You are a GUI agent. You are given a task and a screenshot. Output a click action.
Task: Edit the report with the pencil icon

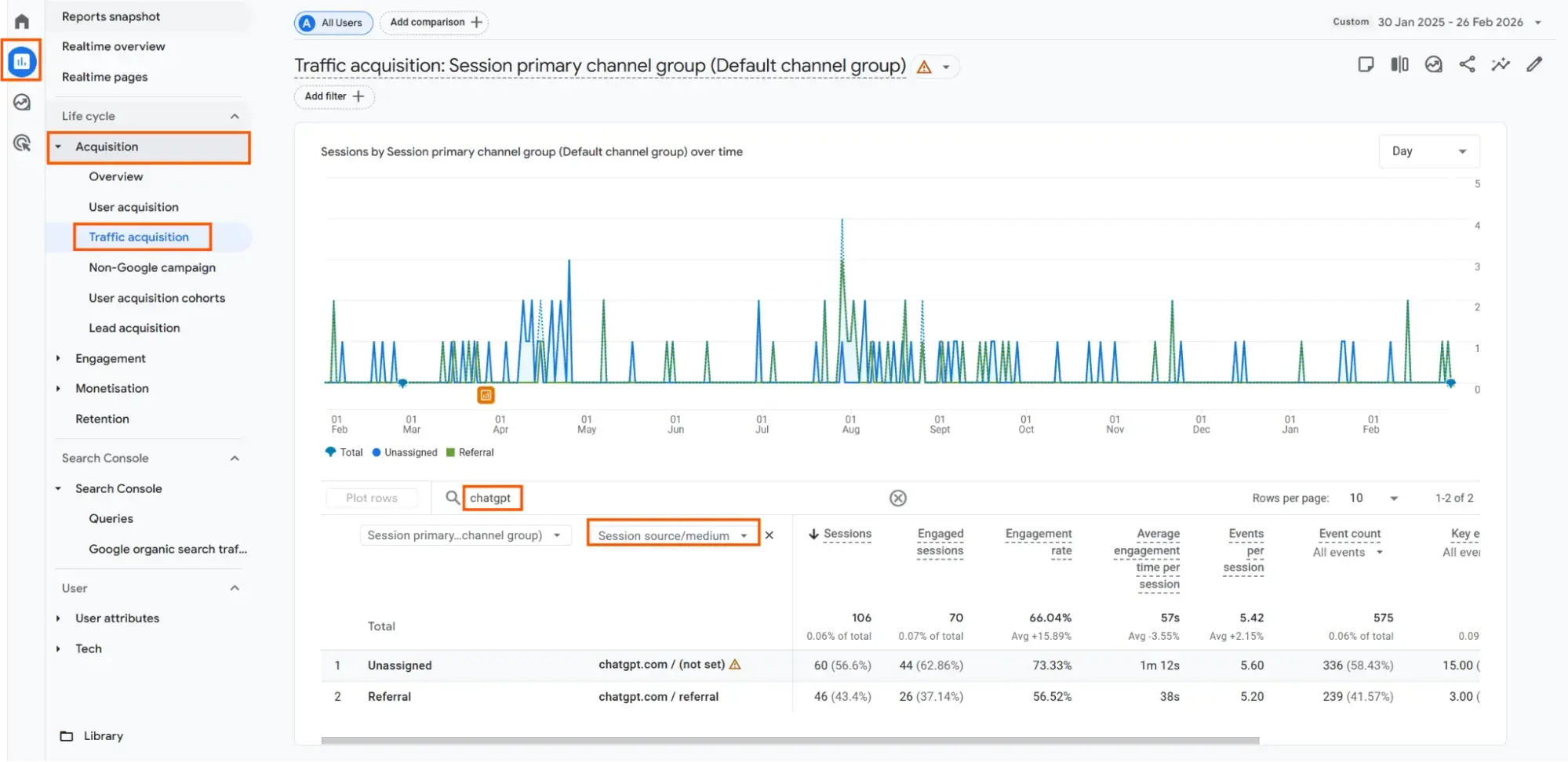[x=1534, y=64]
